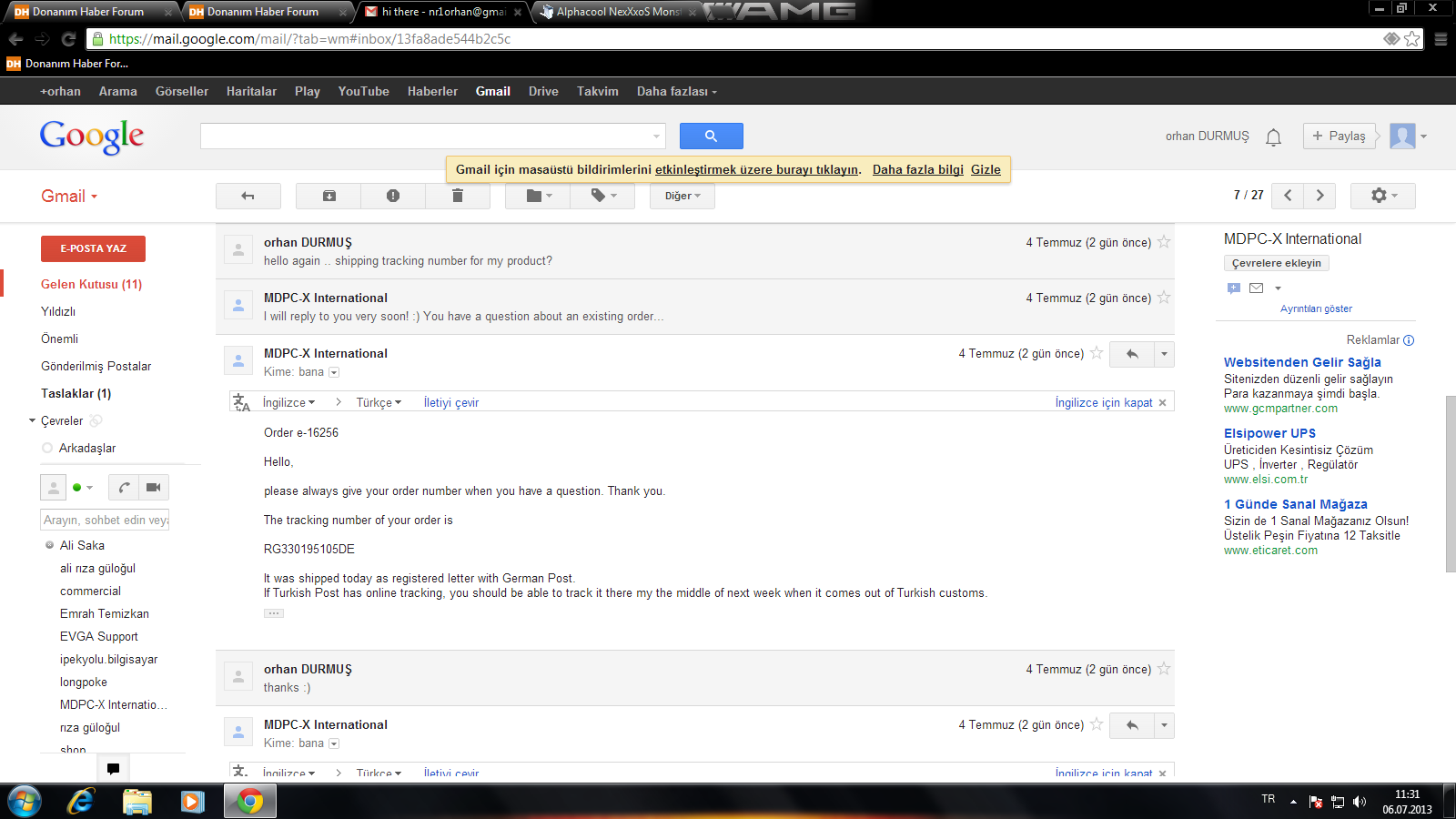This screenshot has width=1456, height=819.
Task: Click the phone call icon in chat
Action: (x=124, y=488)
